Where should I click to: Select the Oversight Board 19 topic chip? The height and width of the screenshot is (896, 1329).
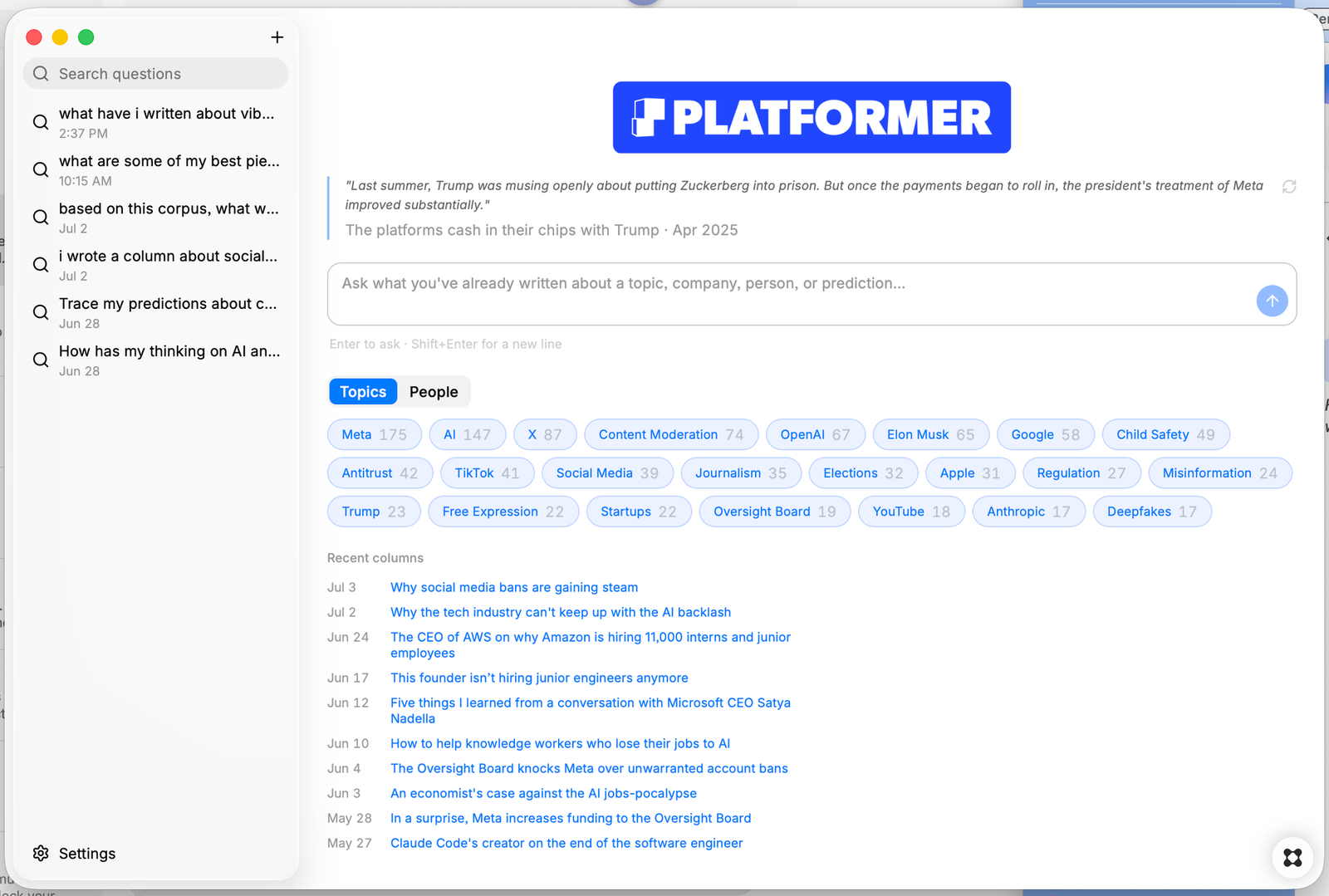(775, 512)
